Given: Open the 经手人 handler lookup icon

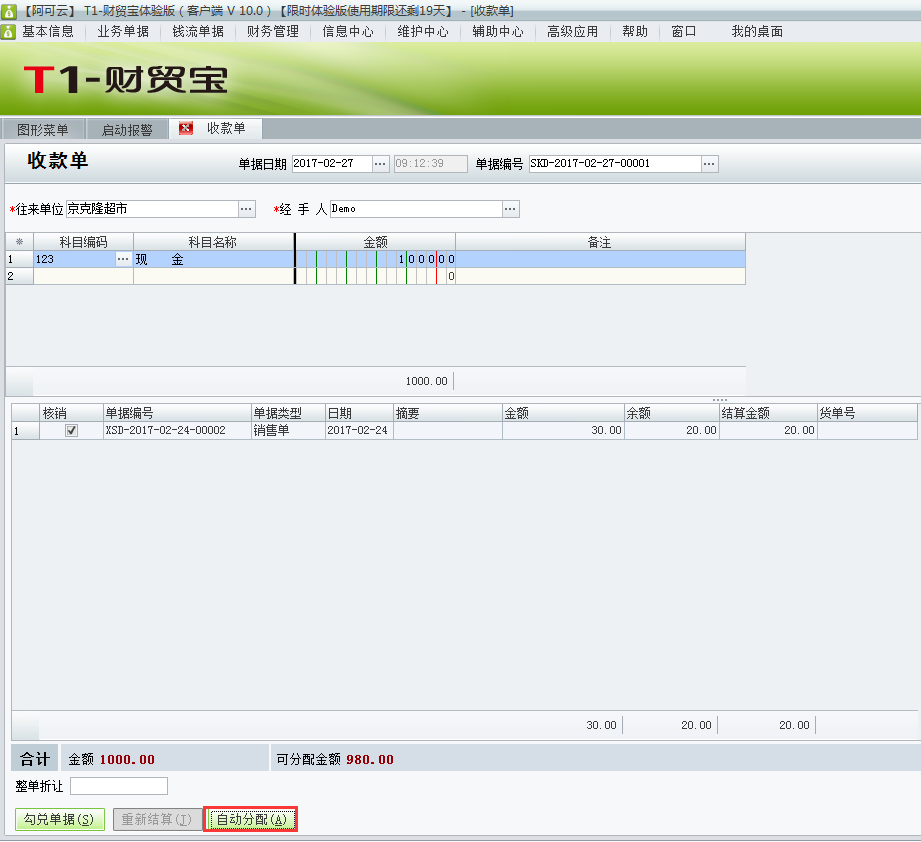Looking at the screenshot, I should [511, 209].
